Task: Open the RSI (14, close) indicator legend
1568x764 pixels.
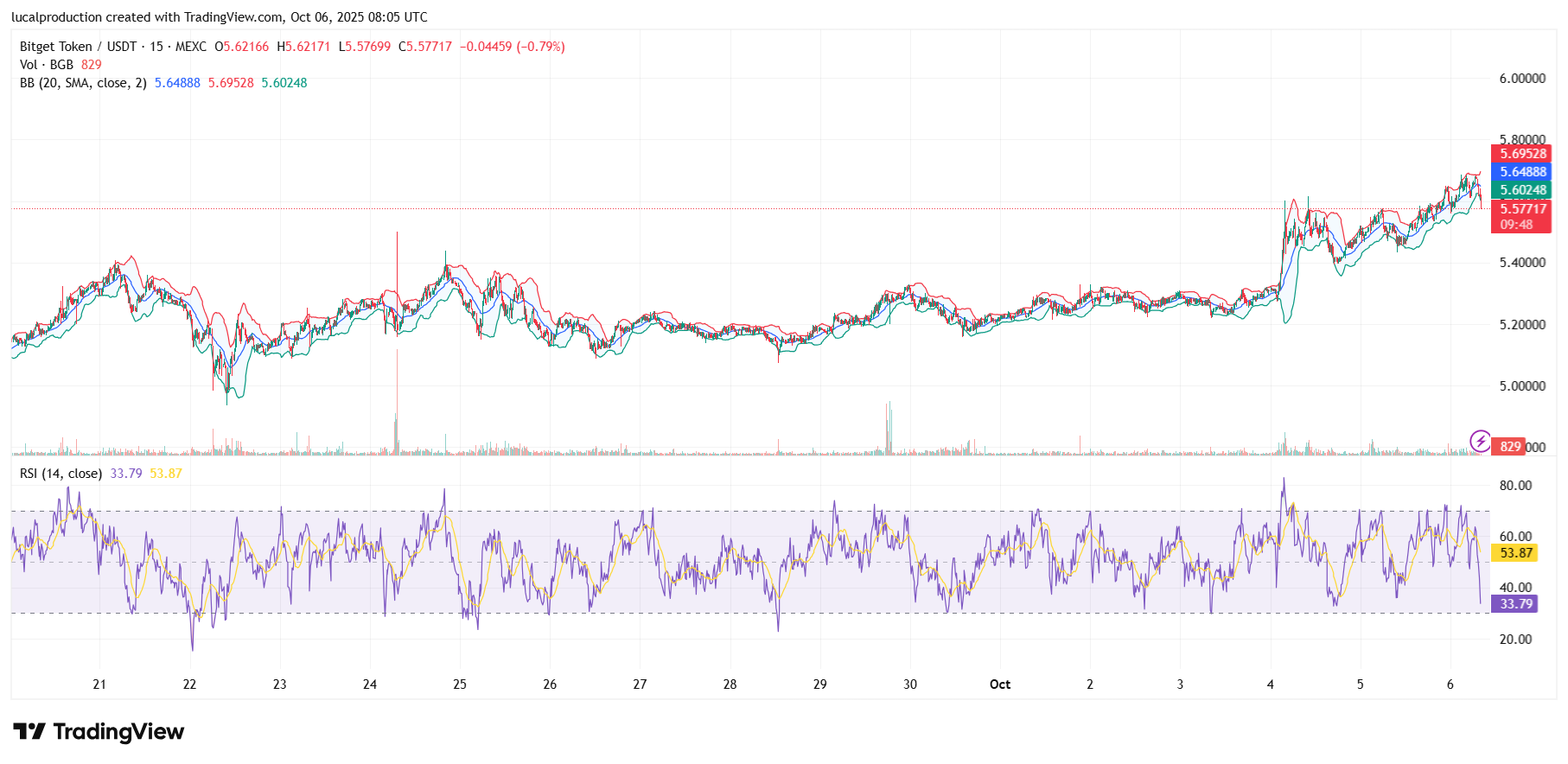Action: [61, 474]
